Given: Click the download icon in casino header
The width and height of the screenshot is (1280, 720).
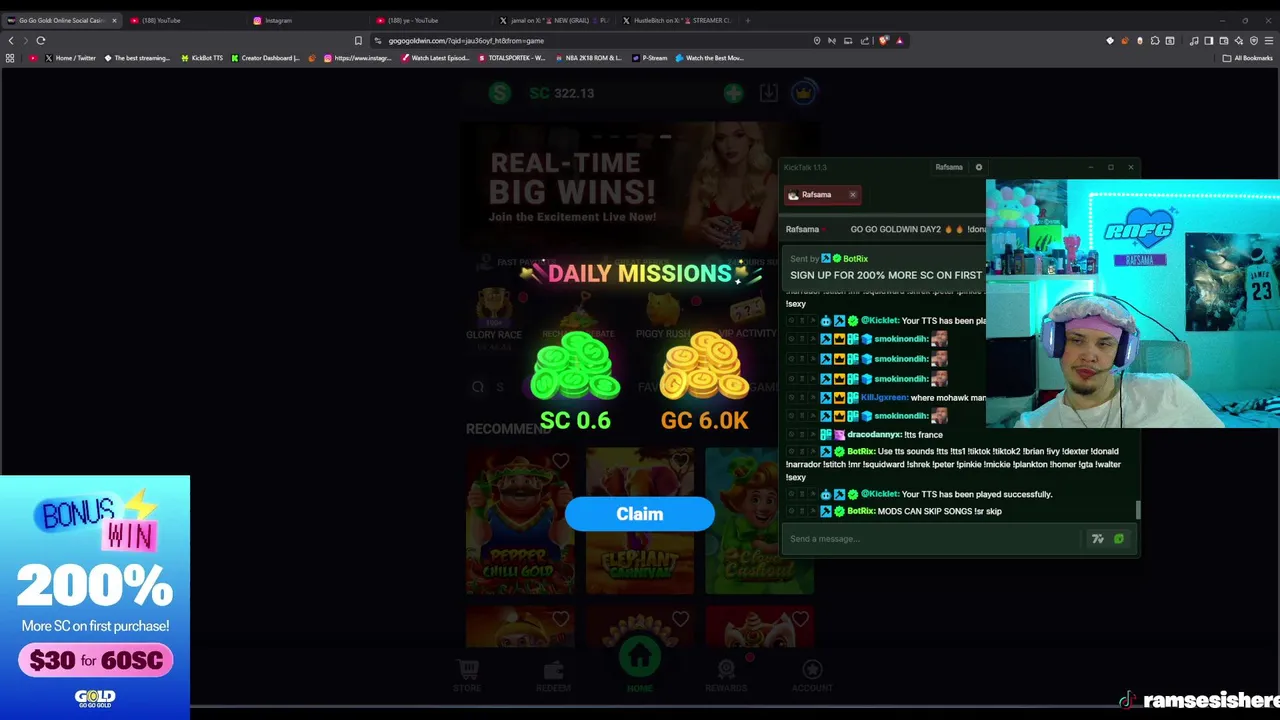Looking at the screenshot, I should [x=768, y=93].
